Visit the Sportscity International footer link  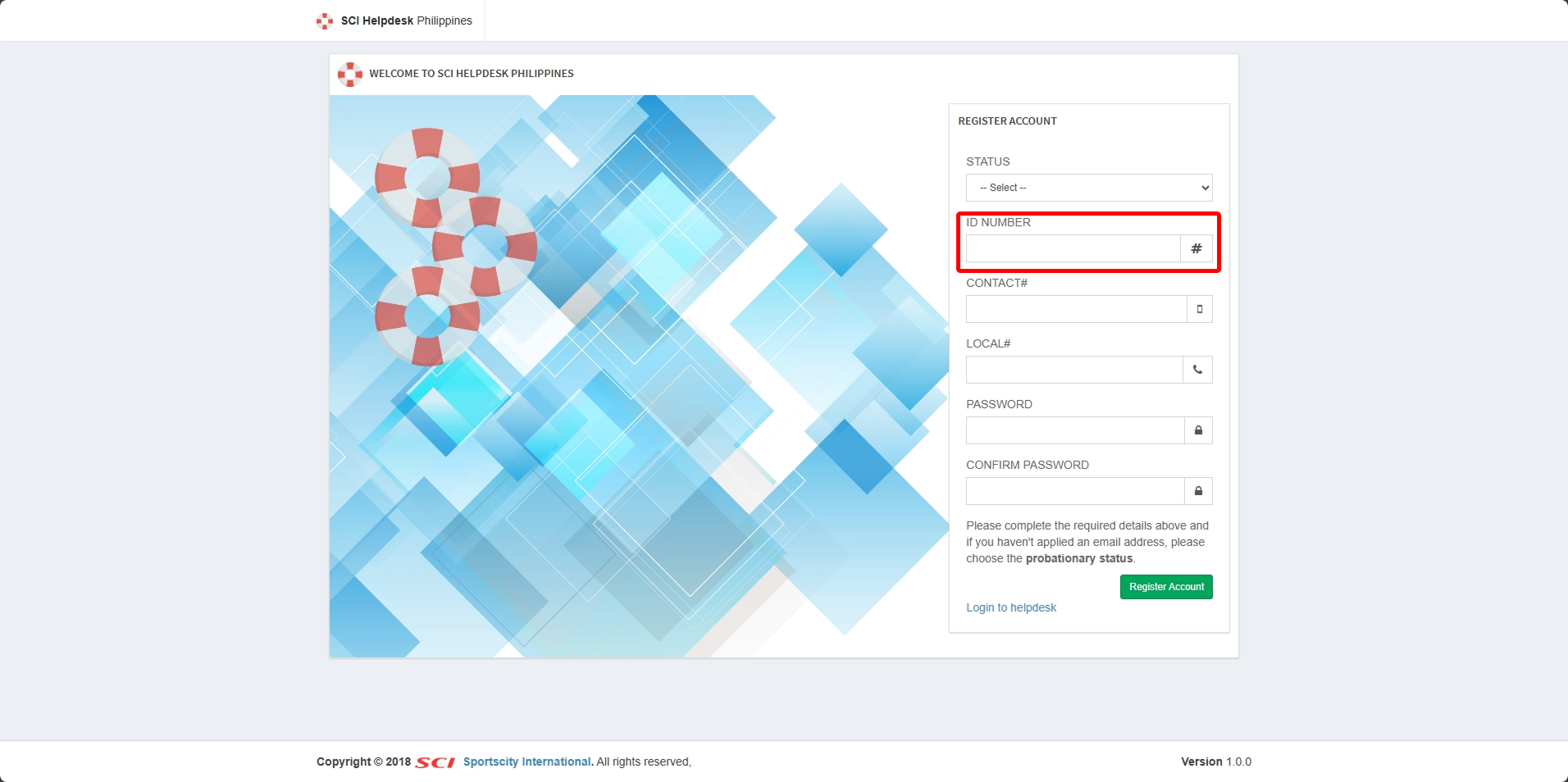[526, 762]
